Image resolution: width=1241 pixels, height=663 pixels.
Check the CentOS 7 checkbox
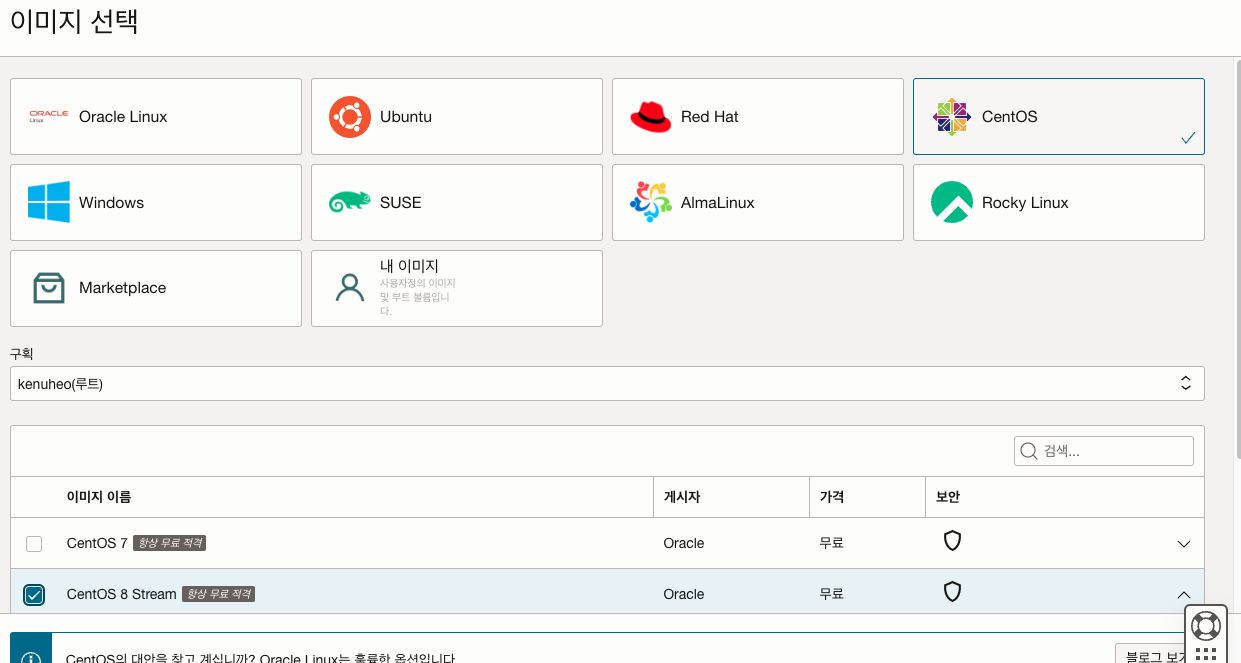click(x=34, y=544)
